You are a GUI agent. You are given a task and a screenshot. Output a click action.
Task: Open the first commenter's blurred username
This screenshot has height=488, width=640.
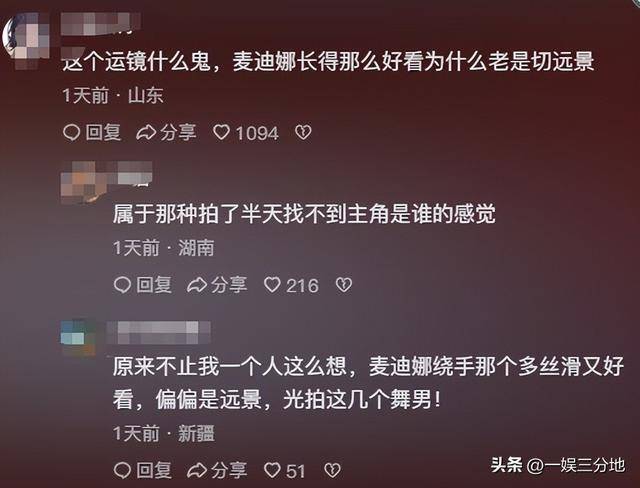click(100, 23)
